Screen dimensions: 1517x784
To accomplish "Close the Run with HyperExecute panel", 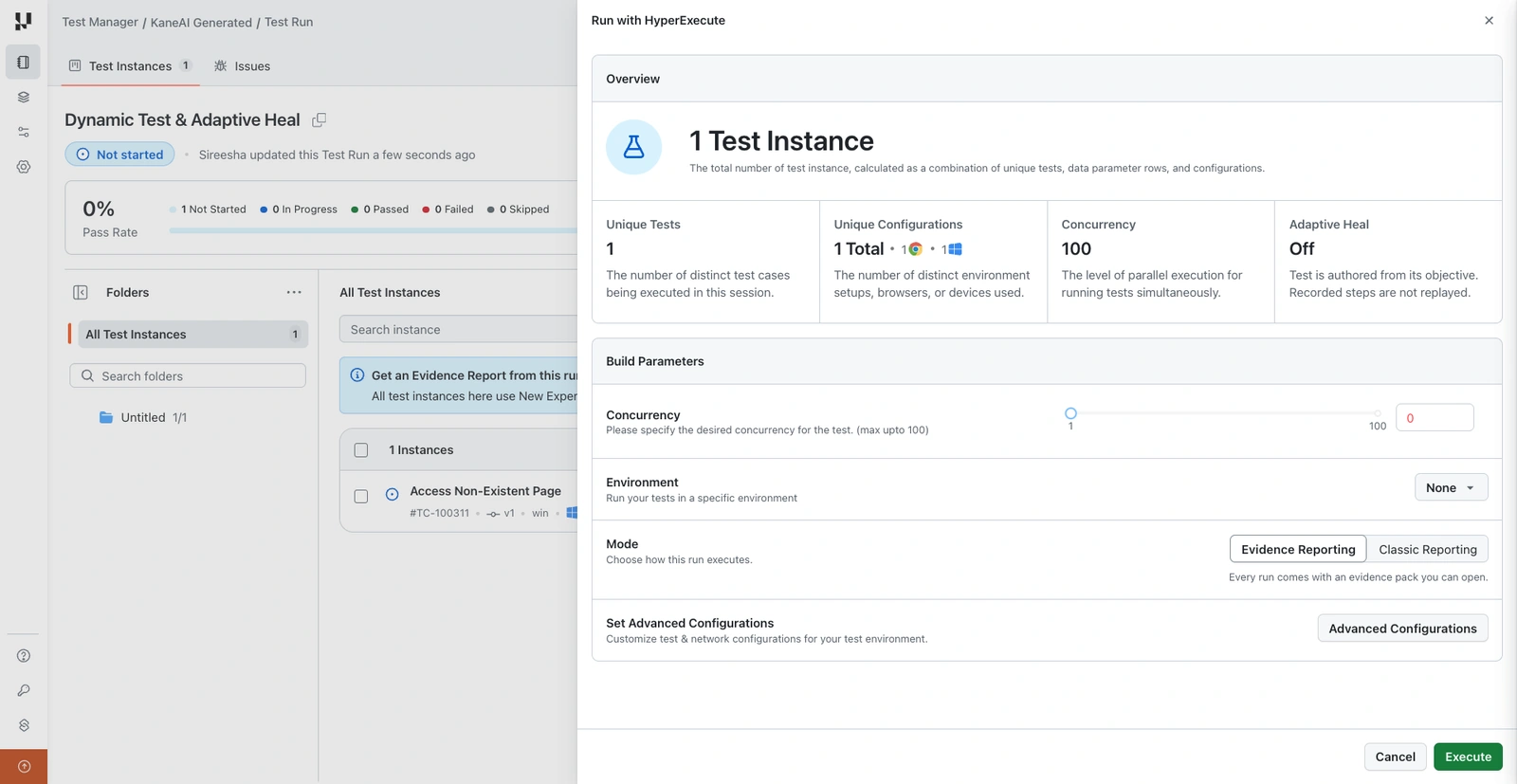I will [x=1489, y=21].
